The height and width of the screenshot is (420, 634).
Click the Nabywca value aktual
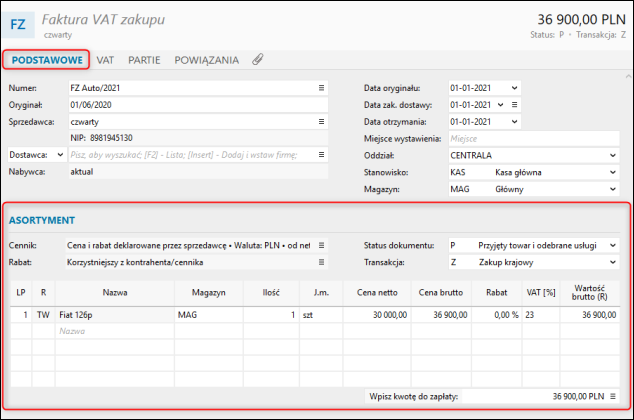[82, 172]
